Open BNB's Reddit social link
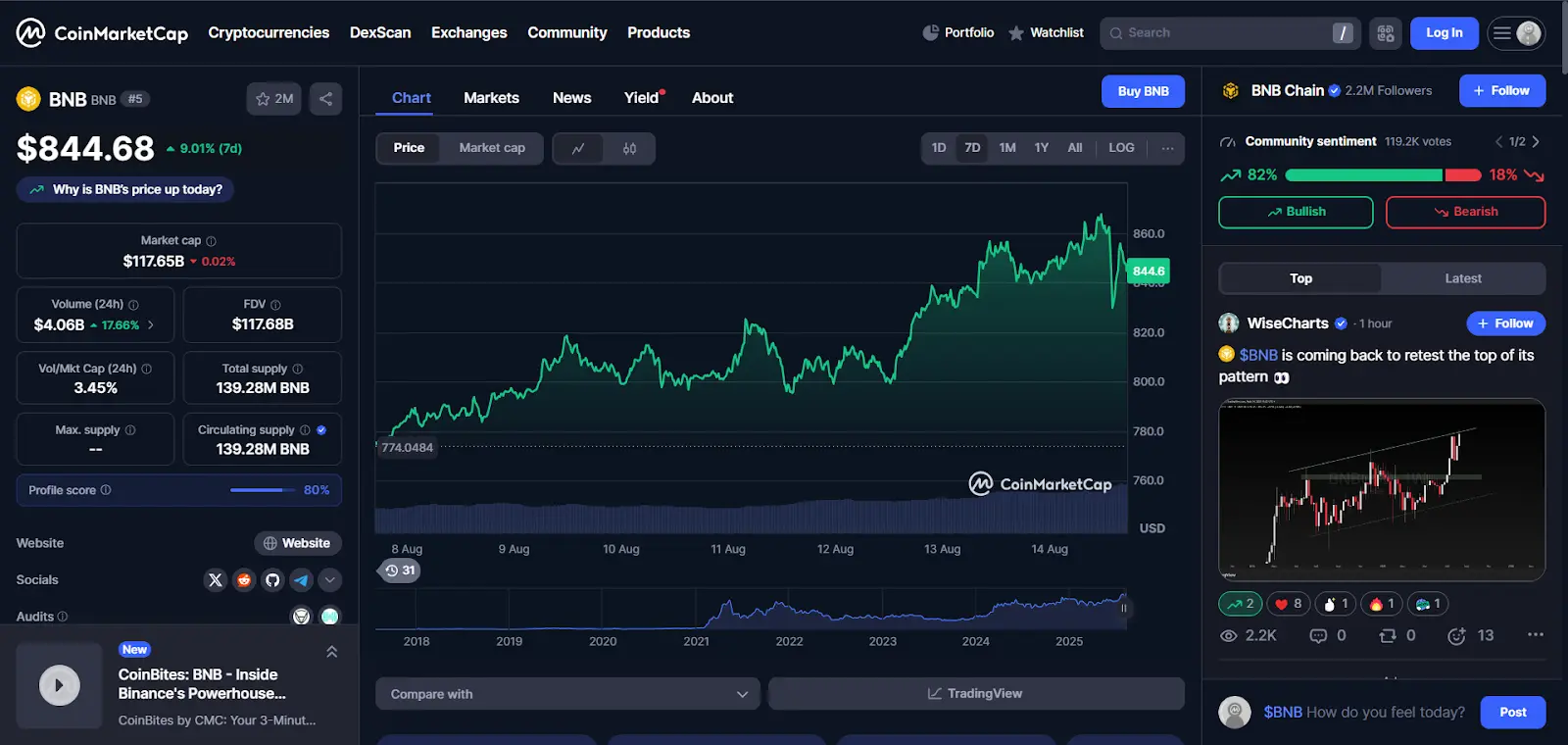This screenshot has width=1568, height=745. coord(244,580)
